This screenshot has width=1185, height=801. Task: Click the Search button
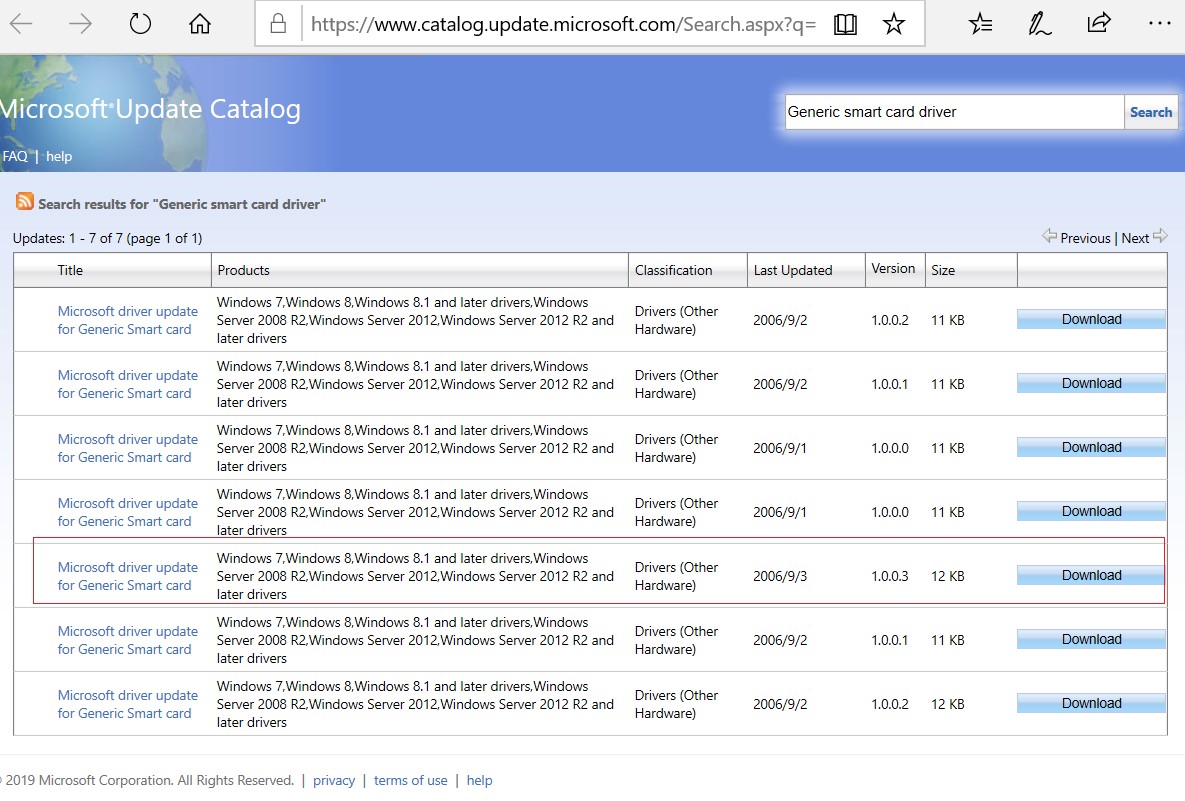(1151, 112)
